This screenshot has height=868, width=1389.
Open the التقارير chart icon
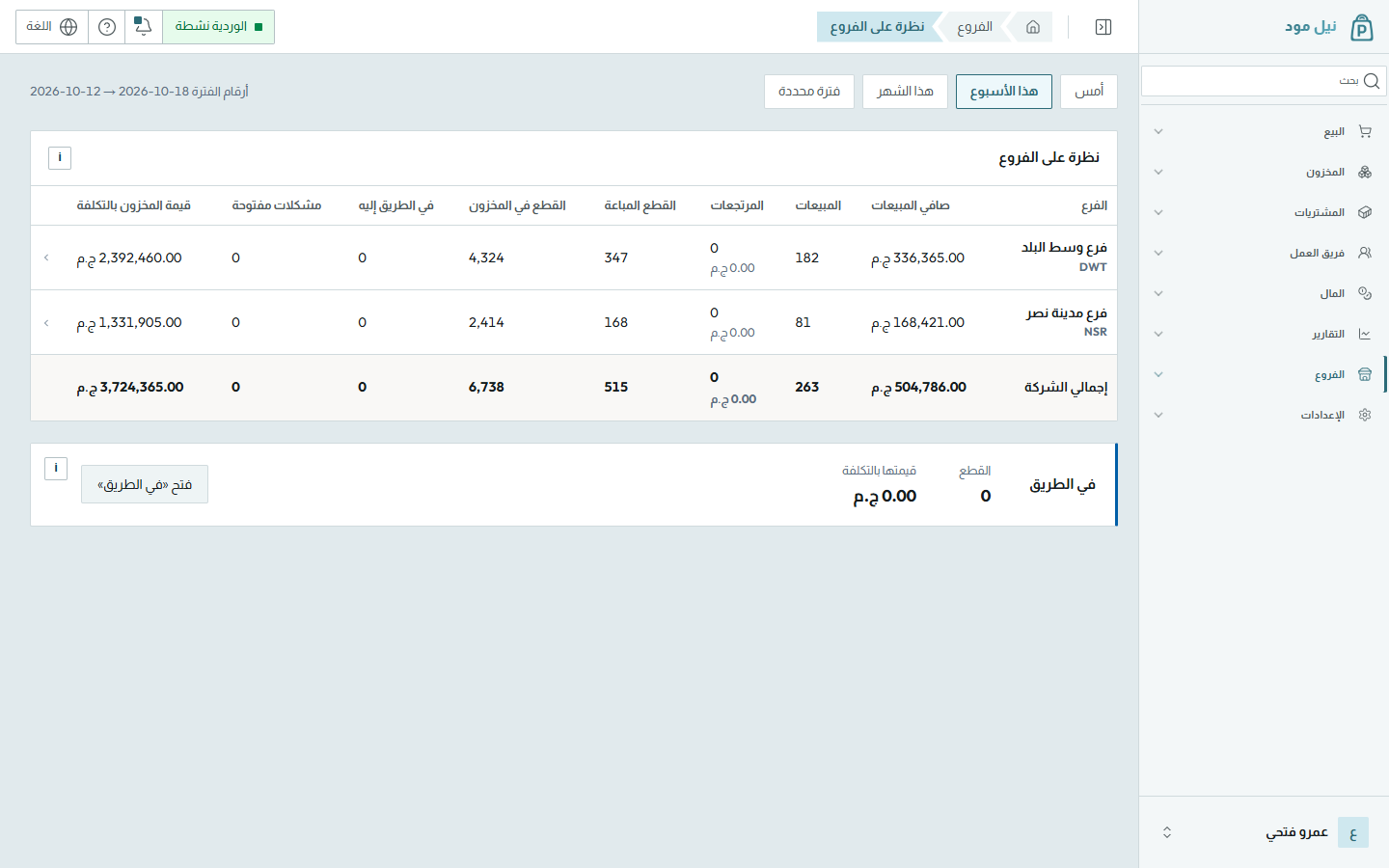pos(1365,334)
